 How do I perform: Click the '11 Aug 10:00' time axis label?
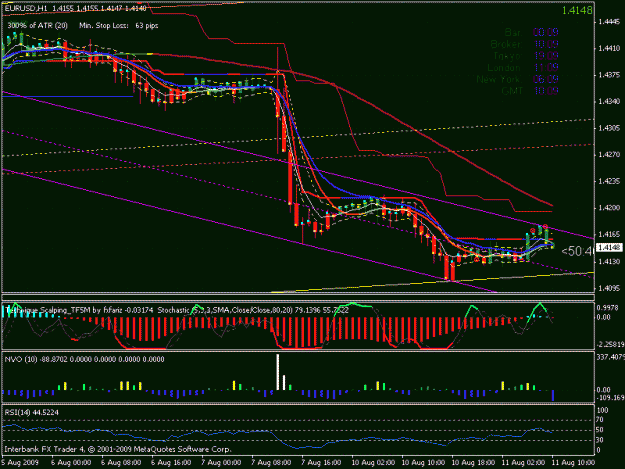[573, 462]
